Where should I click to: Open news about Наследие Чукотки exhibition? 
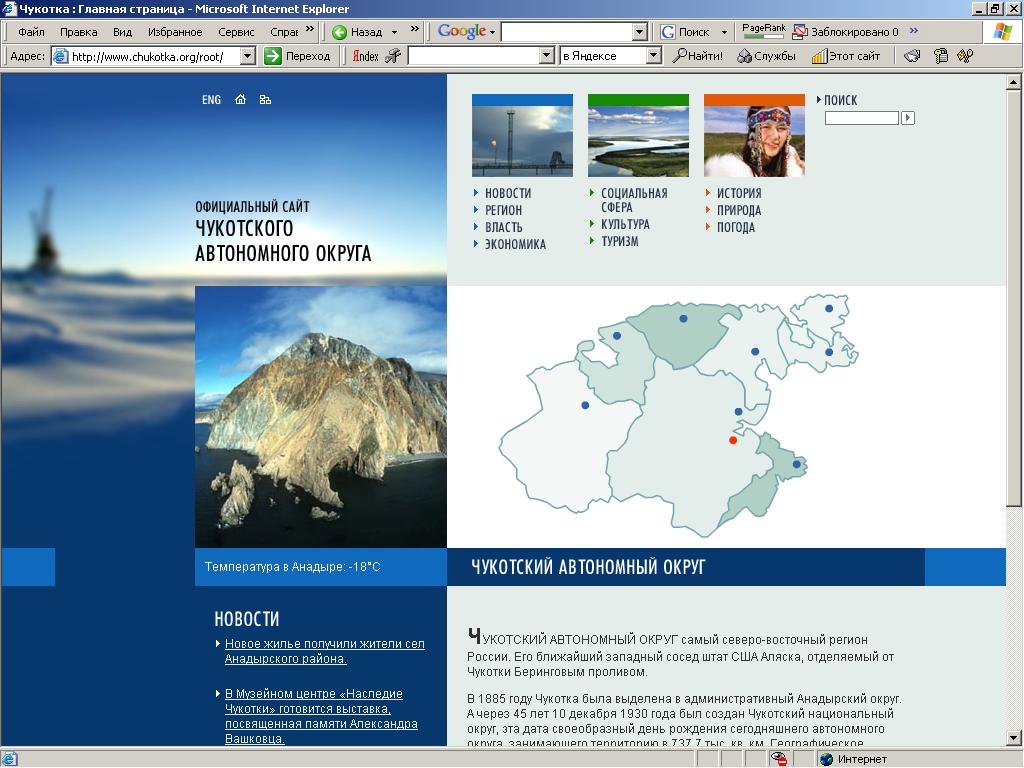[x=321, y=716]
